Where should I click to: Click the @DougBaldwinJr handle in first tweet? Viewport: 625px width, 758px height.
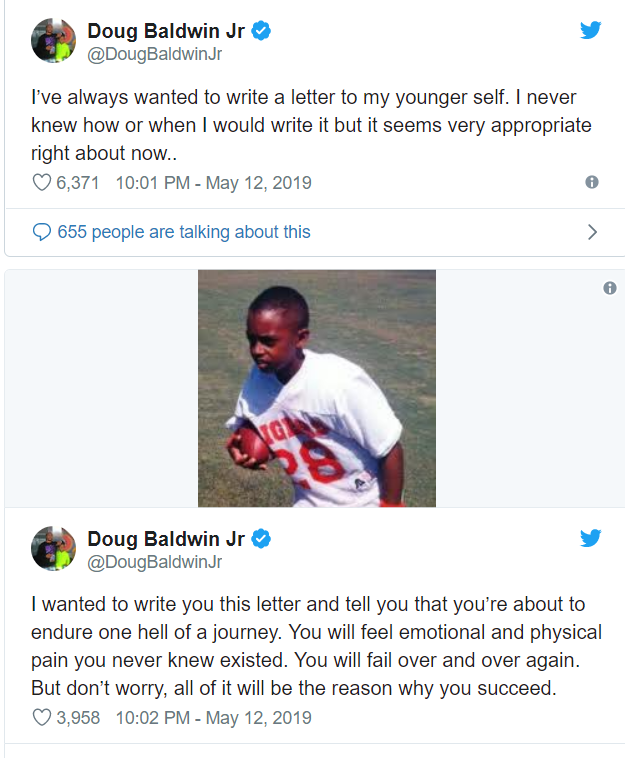pyautogui.click(x=154, y=54)
